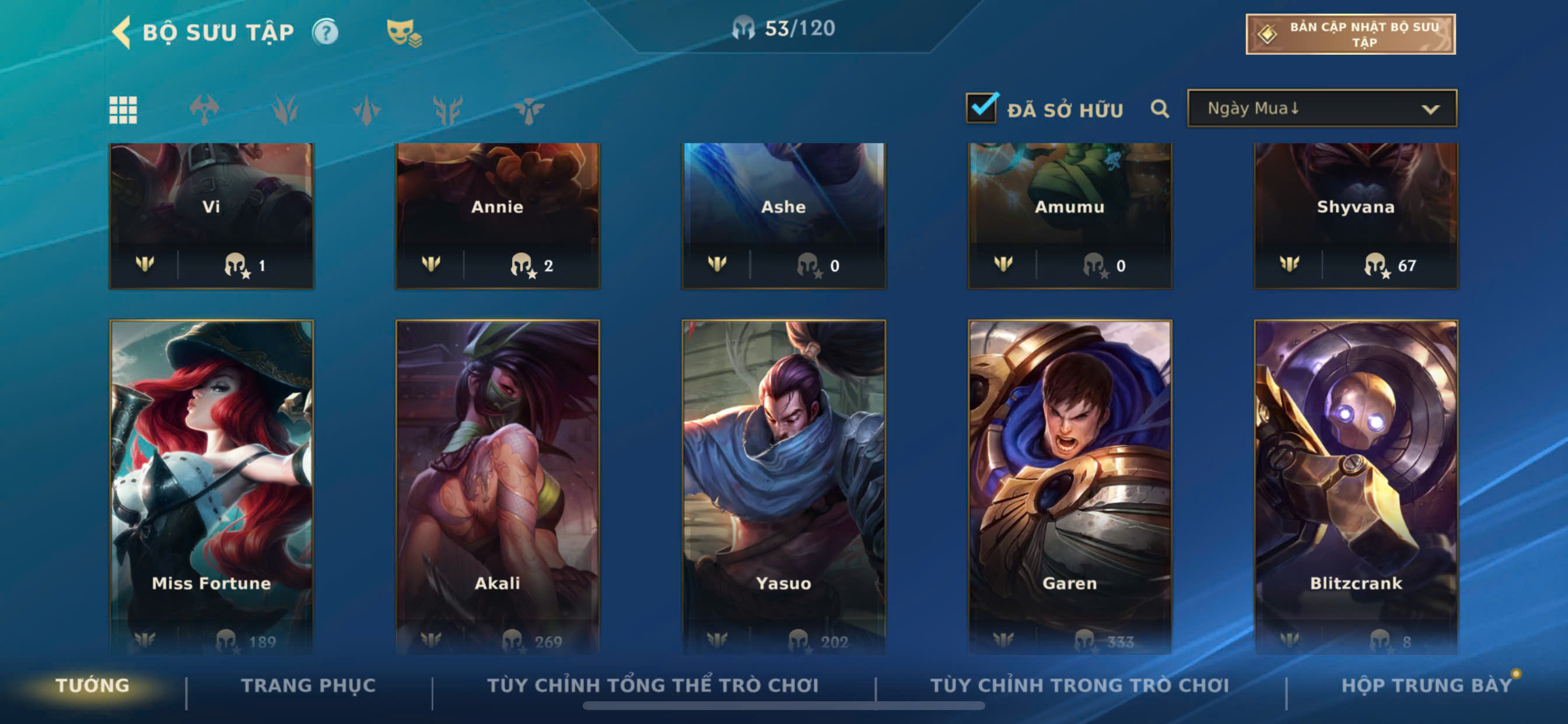Filter champions by Support role icon
The height and width of the screenshot is (724, 1568).
click(x=528, y=110)
